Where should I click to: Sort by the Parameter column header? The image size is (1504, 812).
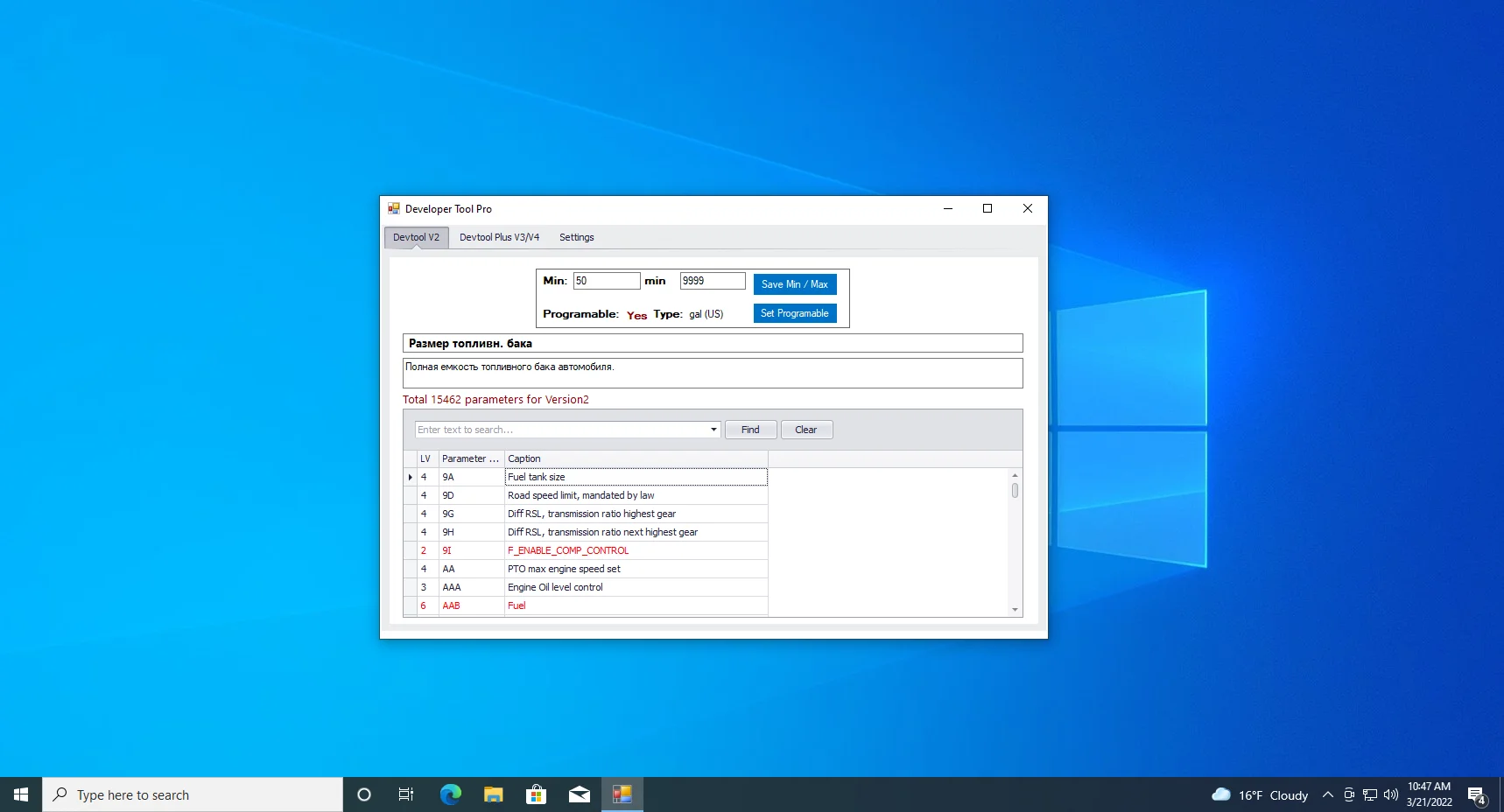471,458
